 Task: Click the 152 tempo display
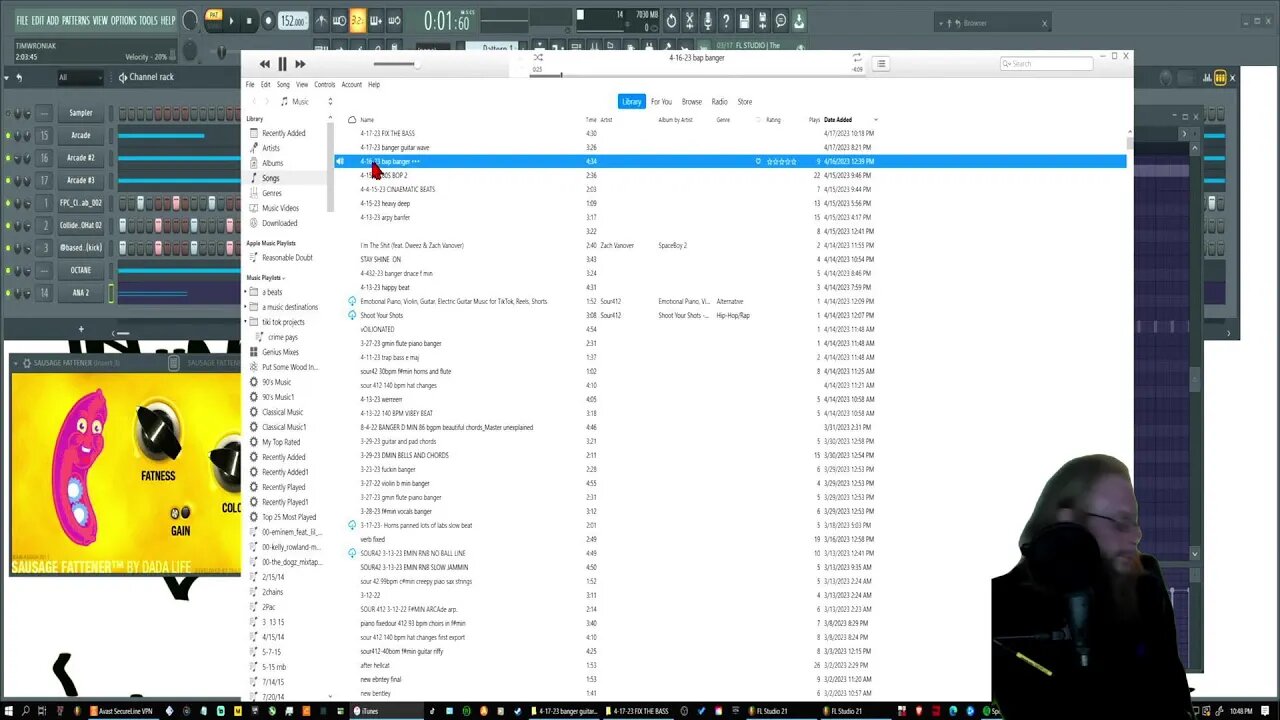coord(293,21)
